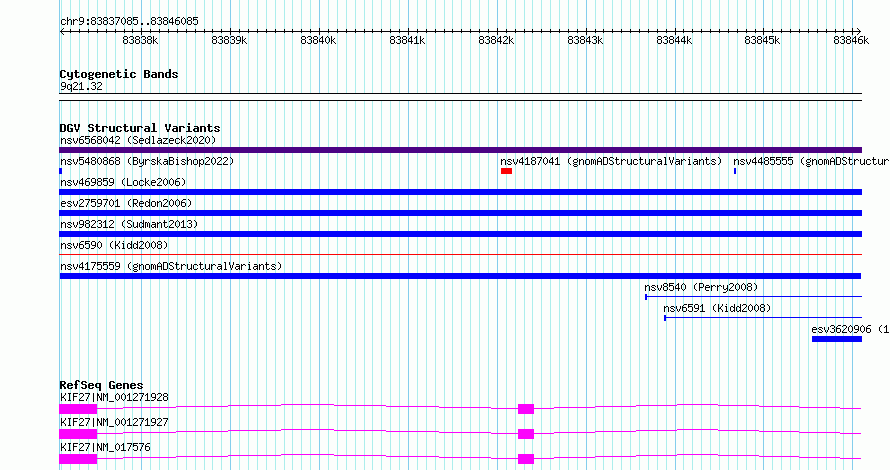Screen dimensions: 890x470
Task: Click the blue nsv4175559 variant bar
Action: (460, 276)
